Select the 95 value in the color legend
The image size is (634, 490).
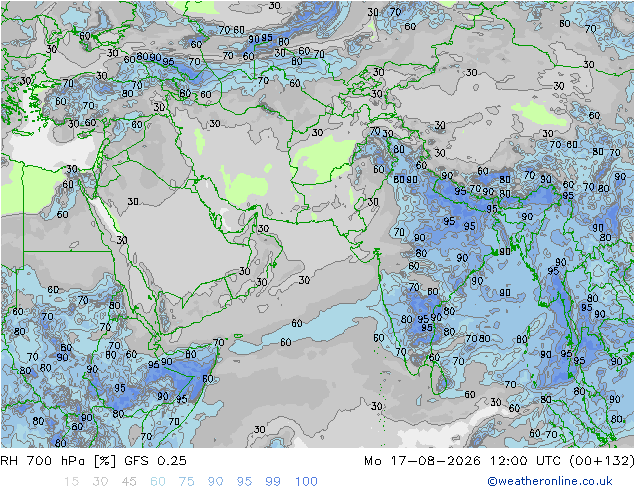(x=244, y=482)
